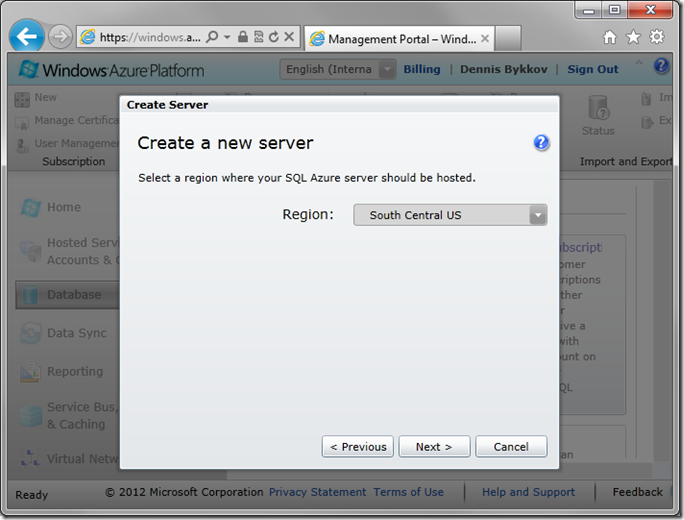This screenshot has width=684, height=520.
Task: Click the New subscription icon
Action: [22, 99]
